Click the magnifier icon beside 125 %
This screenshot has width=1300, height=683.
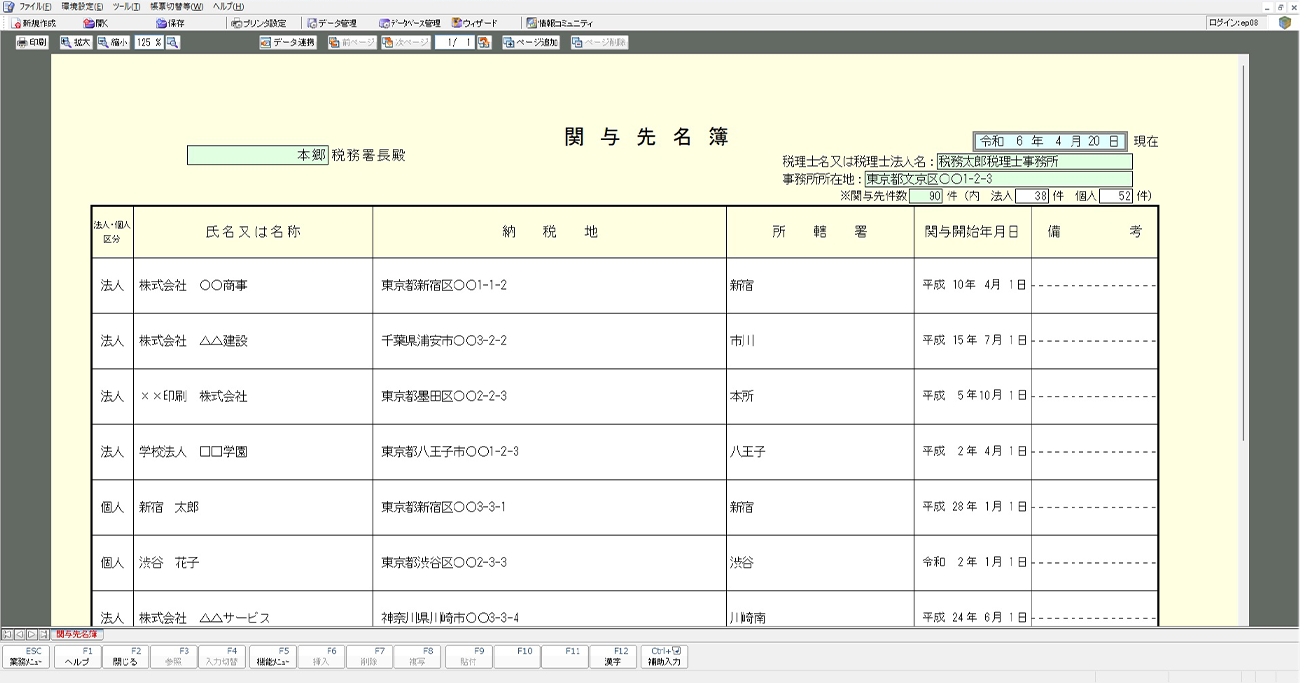tap(173, 43)
